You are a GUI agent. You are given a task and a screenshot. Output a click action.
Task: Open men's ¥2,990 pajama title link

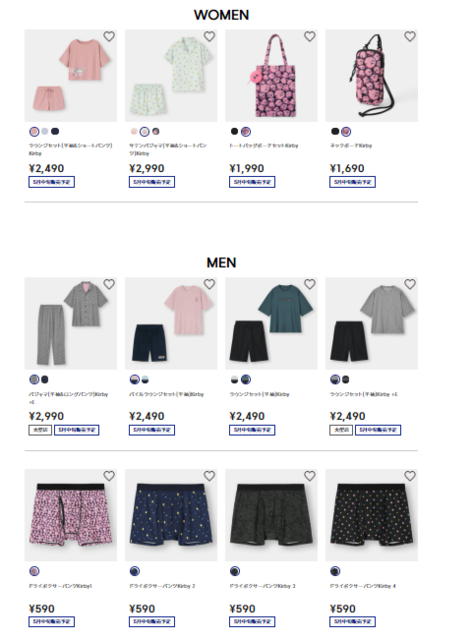pyautogui.click(x=69, y=398)
